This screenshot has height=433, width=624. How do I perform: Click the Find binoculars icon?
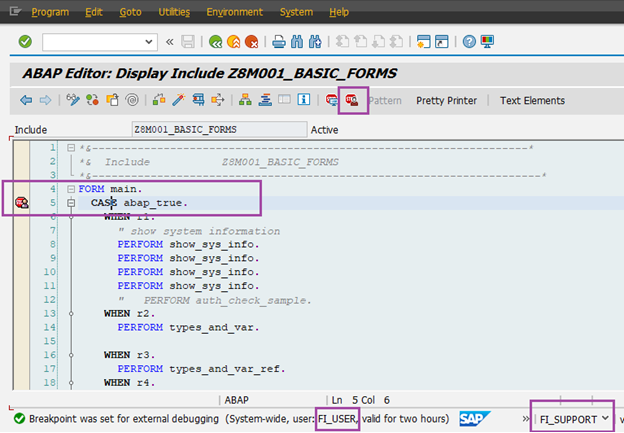point(297,41)
